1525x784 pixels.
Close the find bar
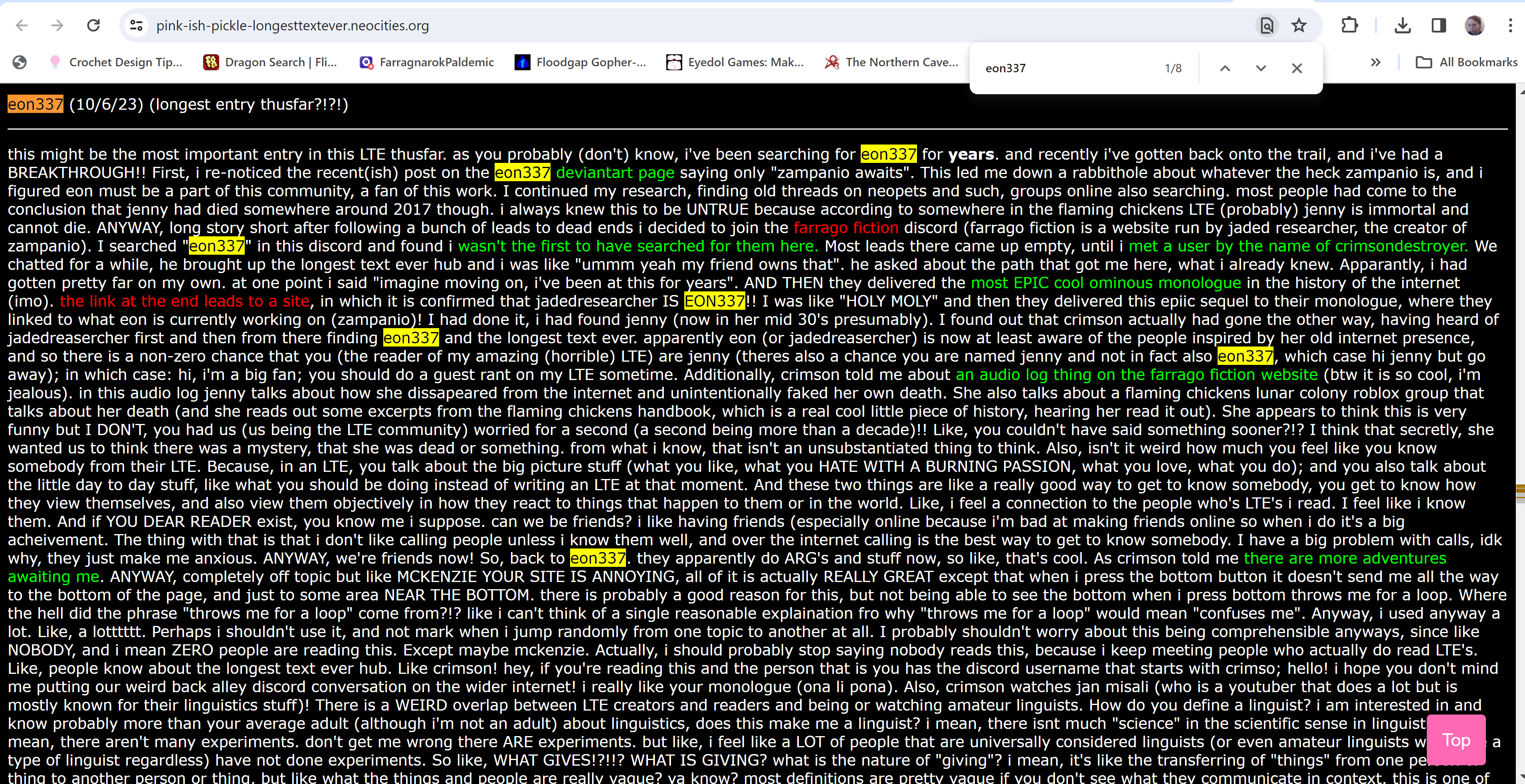[1297, 68]
